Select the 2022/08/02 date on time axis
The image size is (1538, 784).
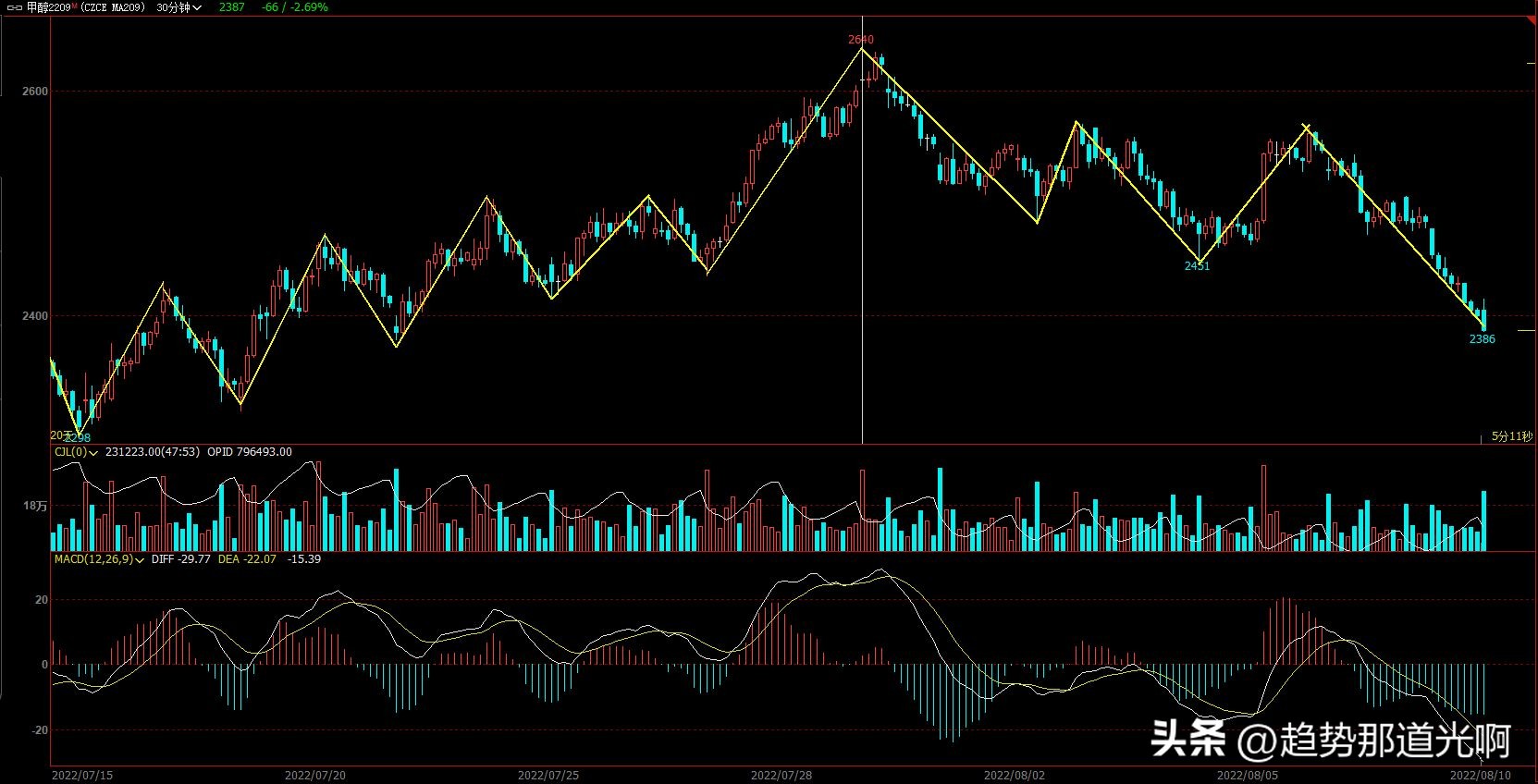pyautogui.click(x=1014, y=775)
